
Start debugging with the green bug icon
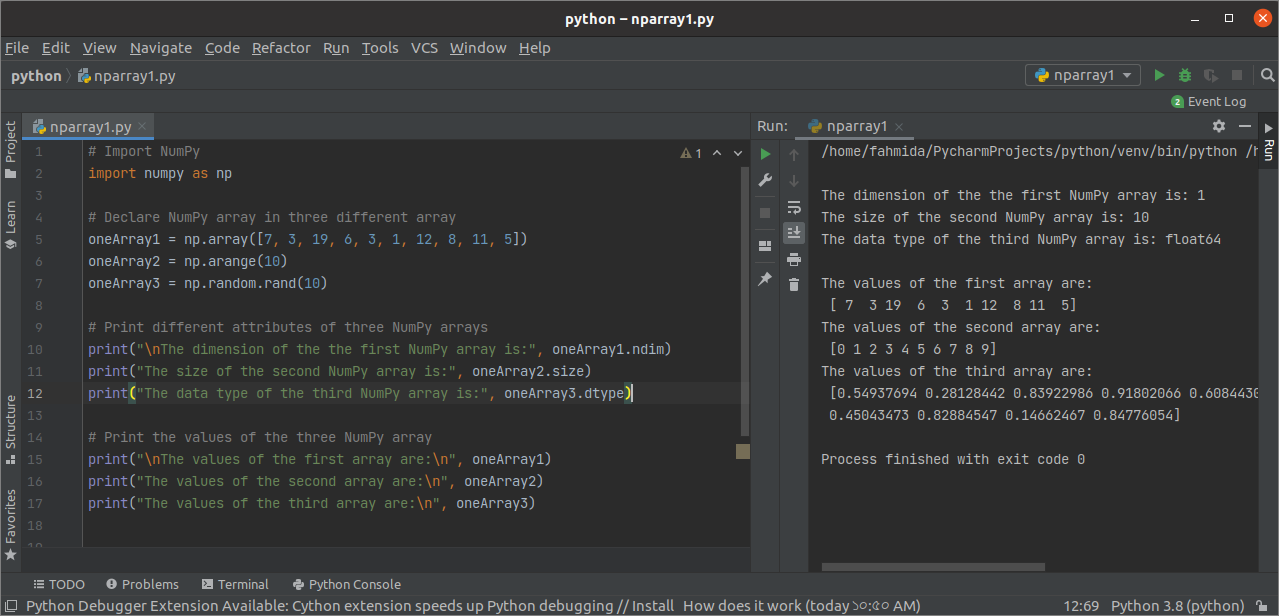(1185, 75)
